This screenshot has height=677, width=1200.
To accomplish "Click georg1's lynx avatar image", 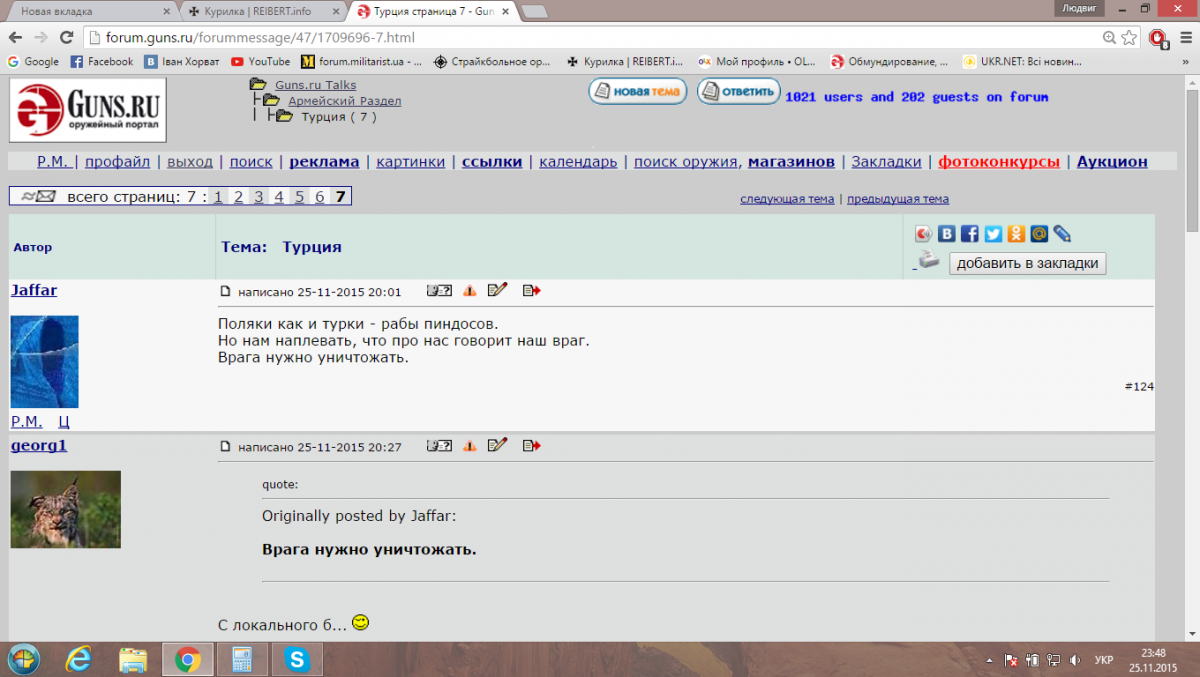I will (66, 509).
